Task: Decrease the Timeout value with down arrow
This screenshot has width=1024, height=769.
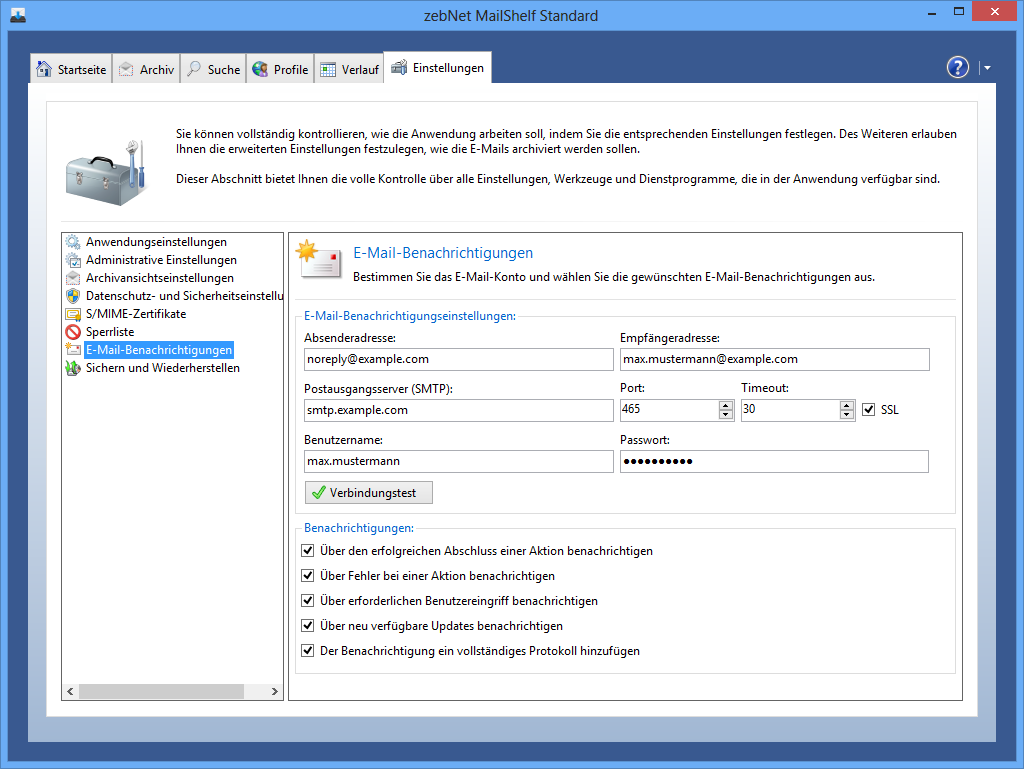Action: point(846,415)
